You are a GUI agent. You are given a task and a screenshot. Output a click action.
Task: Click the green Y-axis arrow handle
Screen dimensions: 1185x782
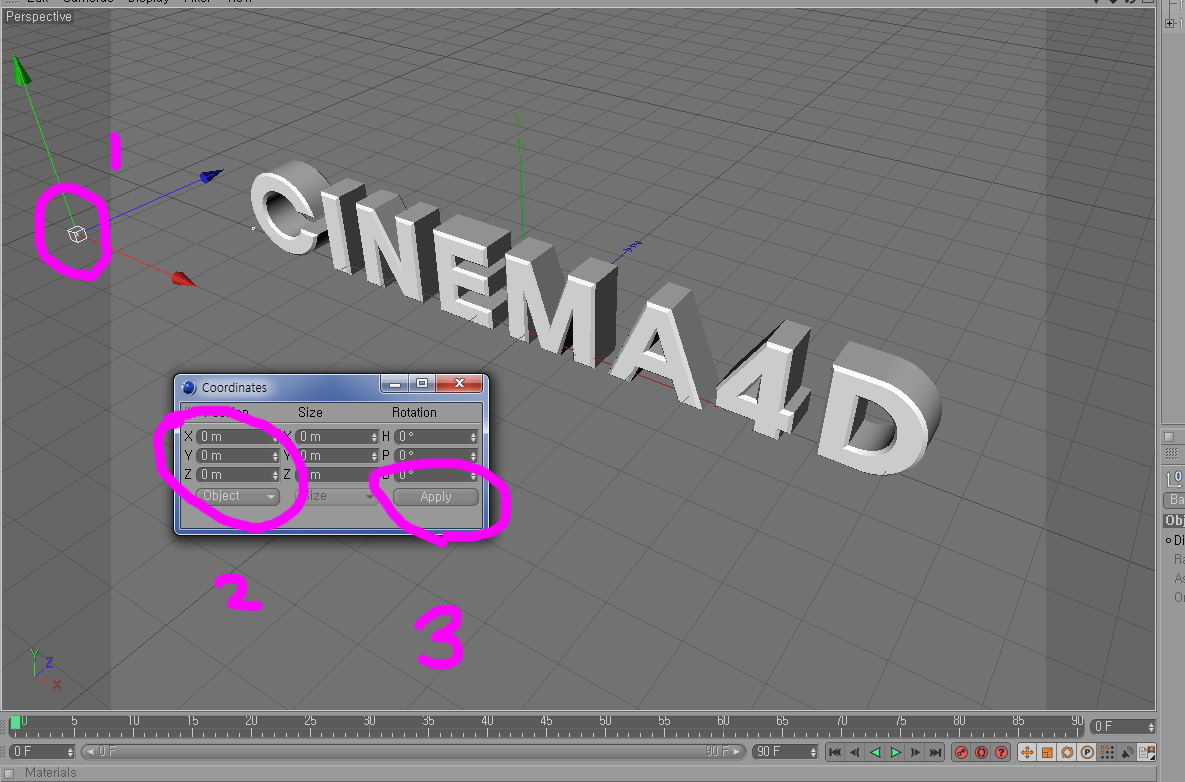tap(20, 69)
